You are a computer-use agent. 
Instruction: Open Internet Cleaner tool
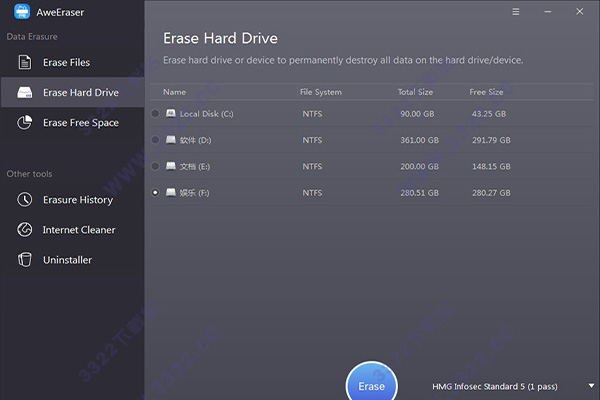point(73,230)
